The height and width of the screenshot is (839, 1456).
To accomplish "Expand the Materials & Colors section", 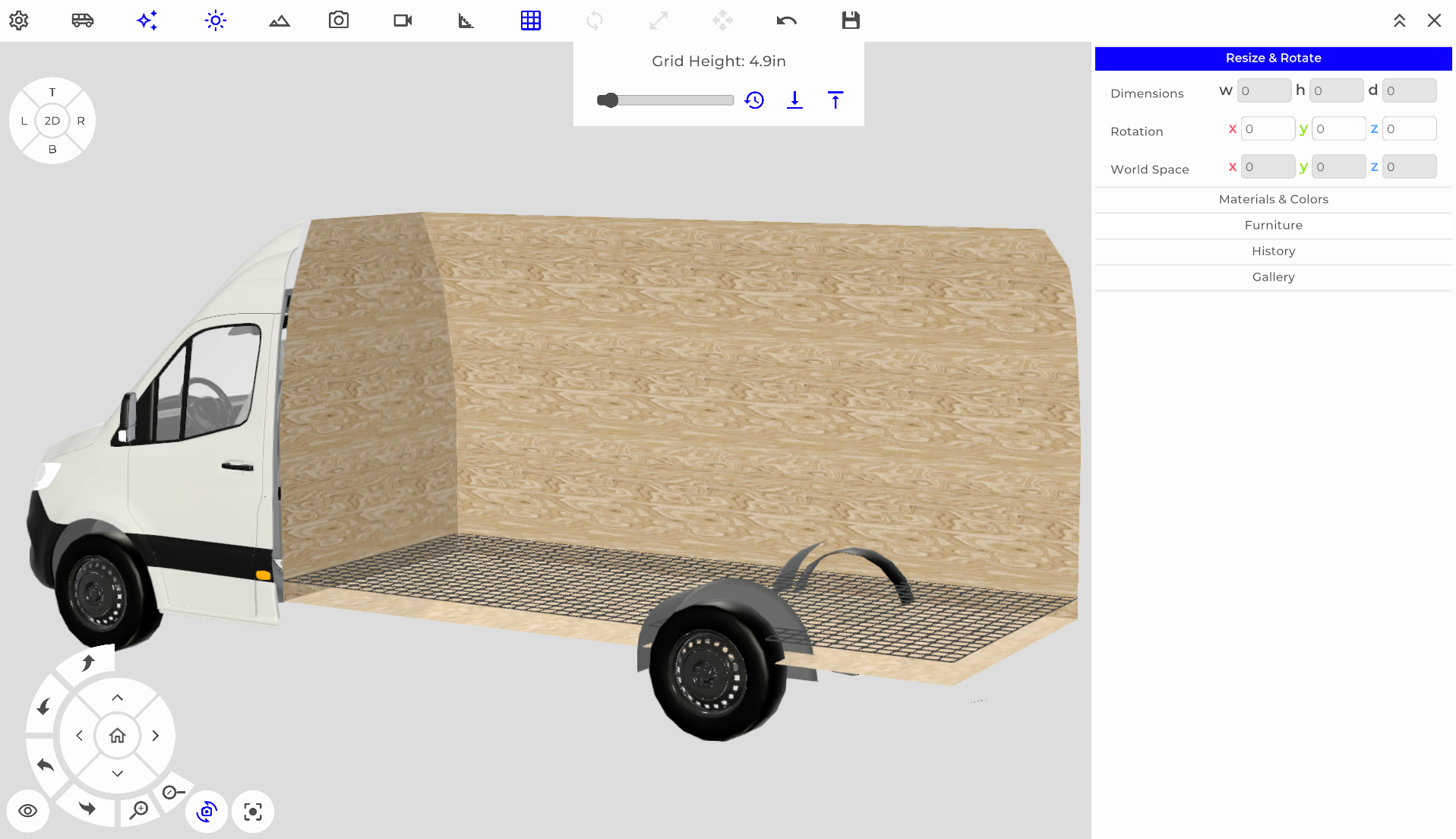I will pyautogui.click(x=1273, y=199).
